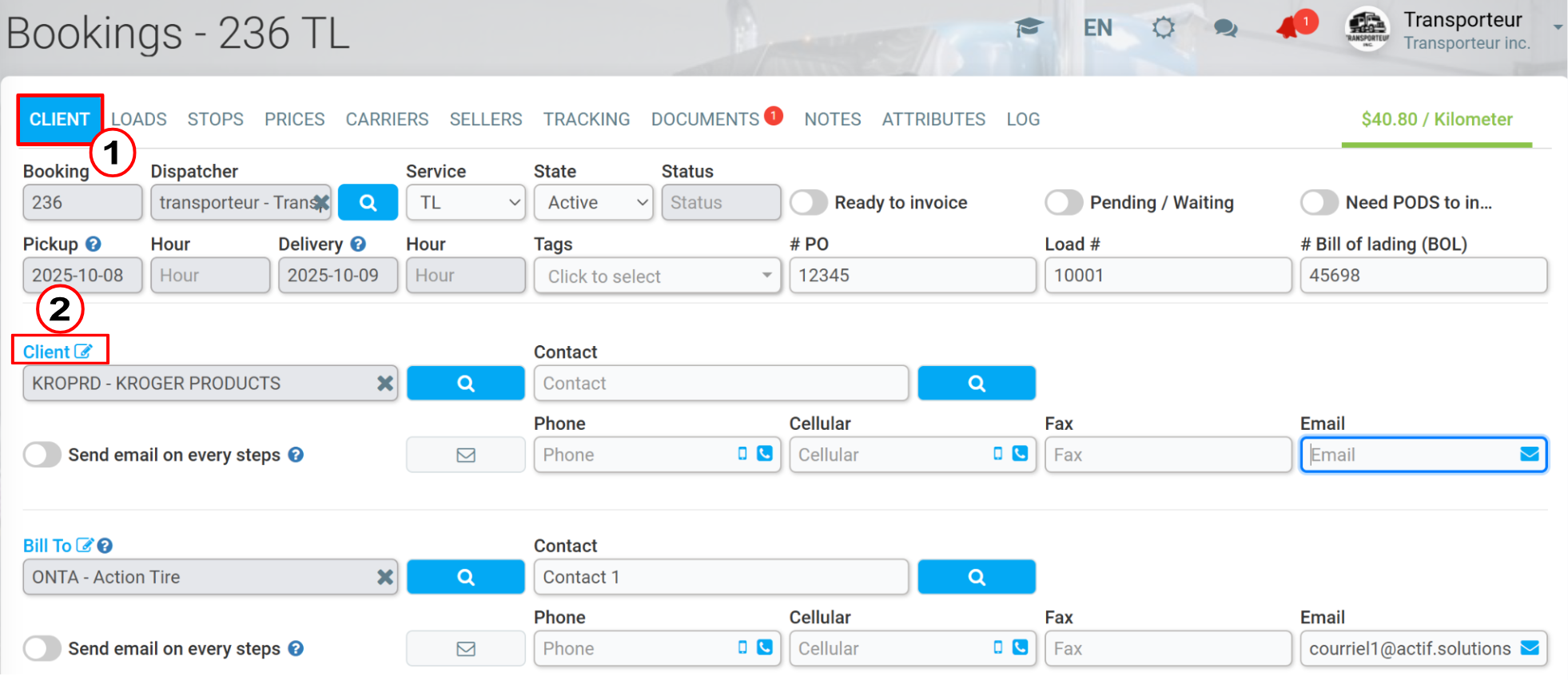Click the Bill To edit link
This screenshot has width=1568, height=680.
point(56,546)
